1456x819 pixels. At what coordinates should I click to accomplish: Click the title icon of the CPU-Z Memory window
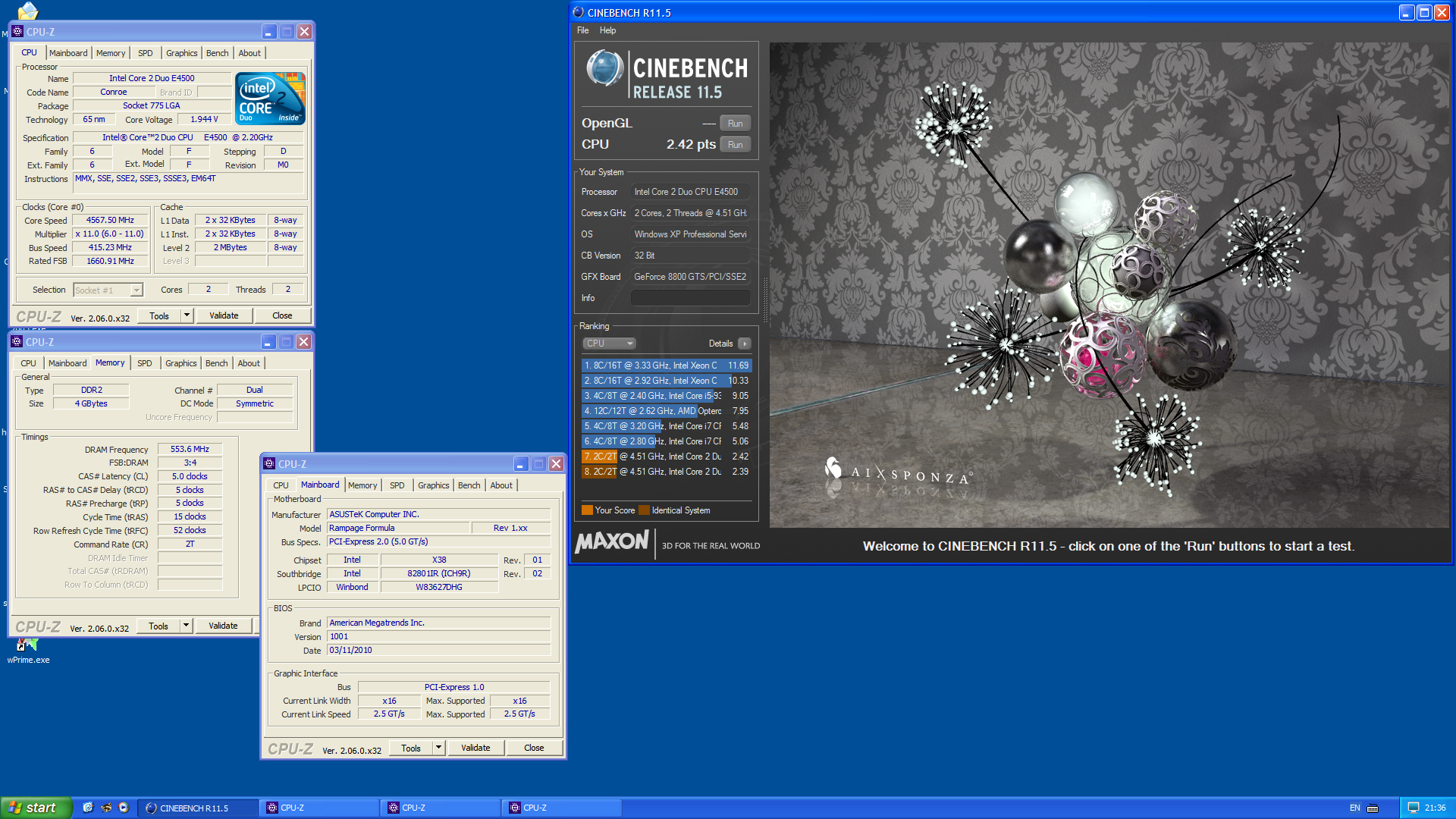[17, 342]
